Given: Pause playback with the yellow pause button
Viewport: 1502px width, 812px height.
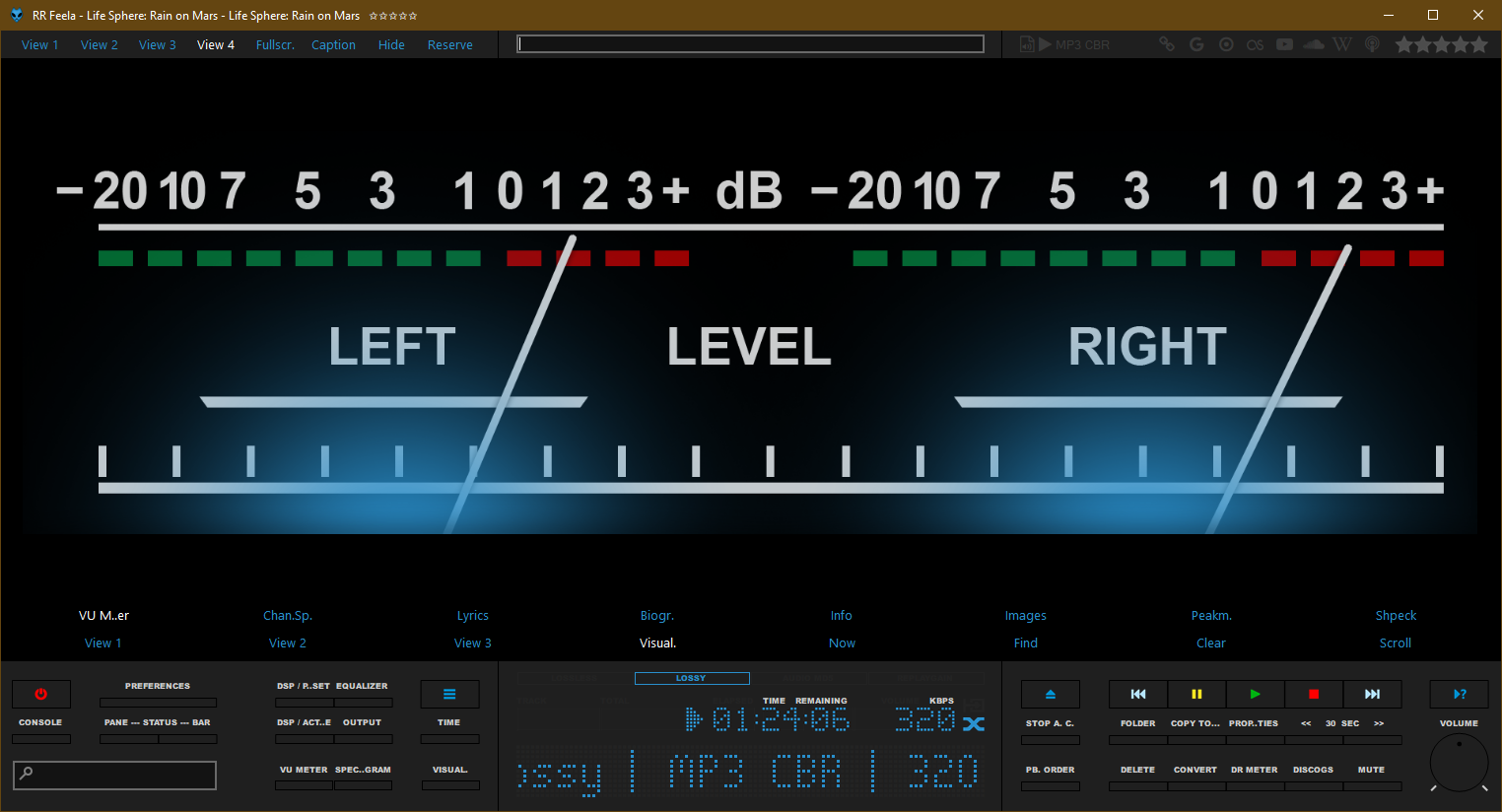Looking at the screenshot, I should coord(1196,694).
